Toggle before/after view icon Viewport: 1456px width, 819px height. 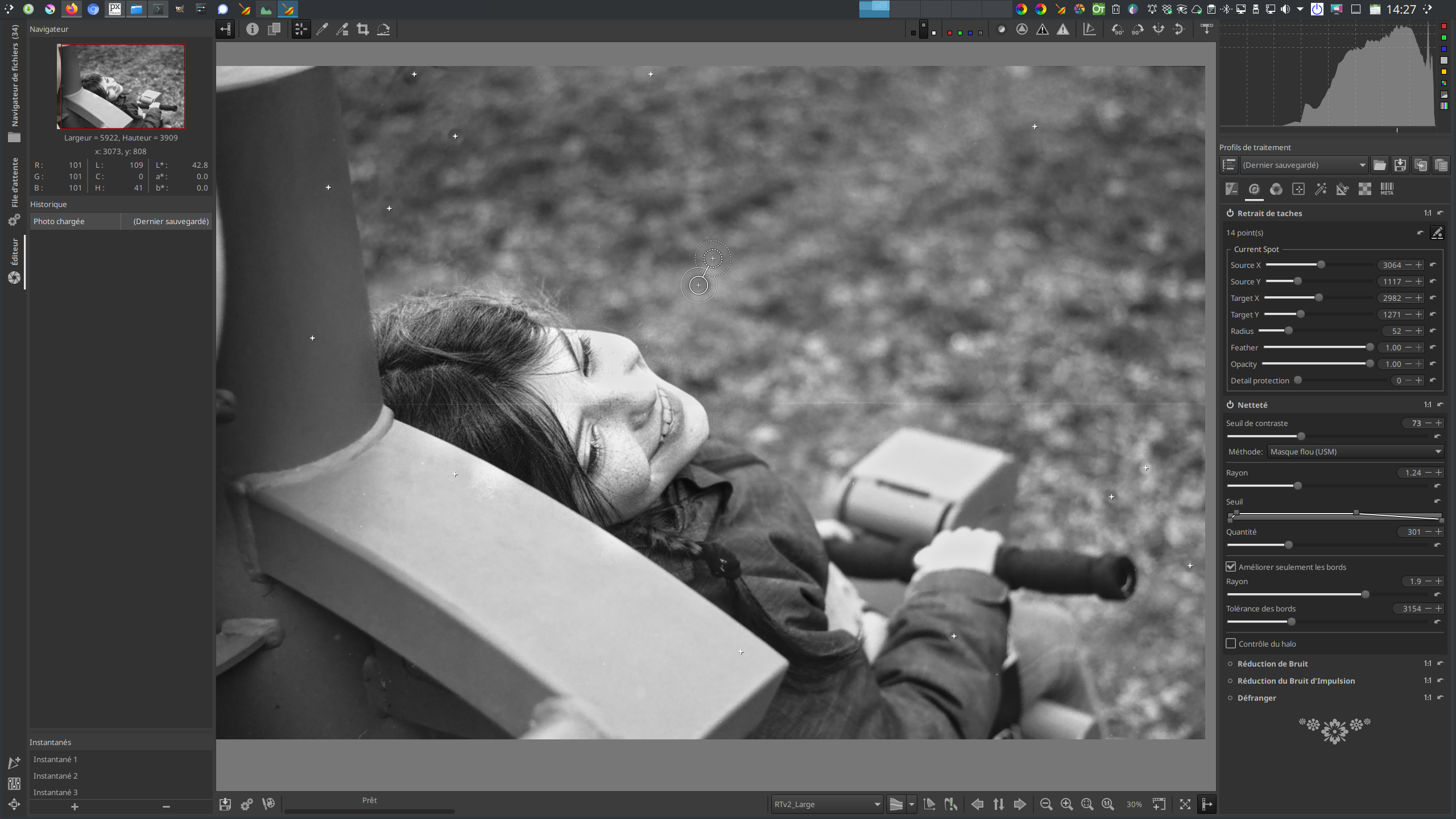pos(274,29)
